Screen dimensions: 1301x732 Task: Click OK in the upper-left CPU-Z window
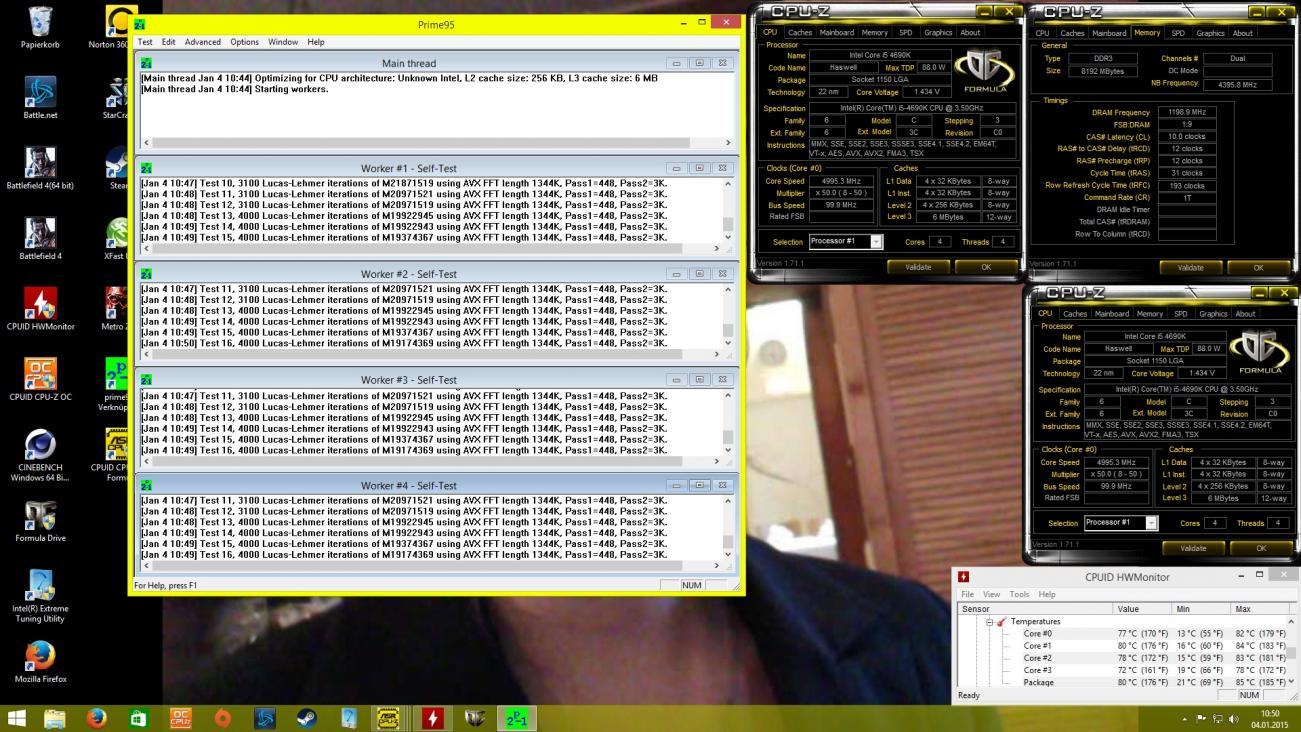[986, 267]
